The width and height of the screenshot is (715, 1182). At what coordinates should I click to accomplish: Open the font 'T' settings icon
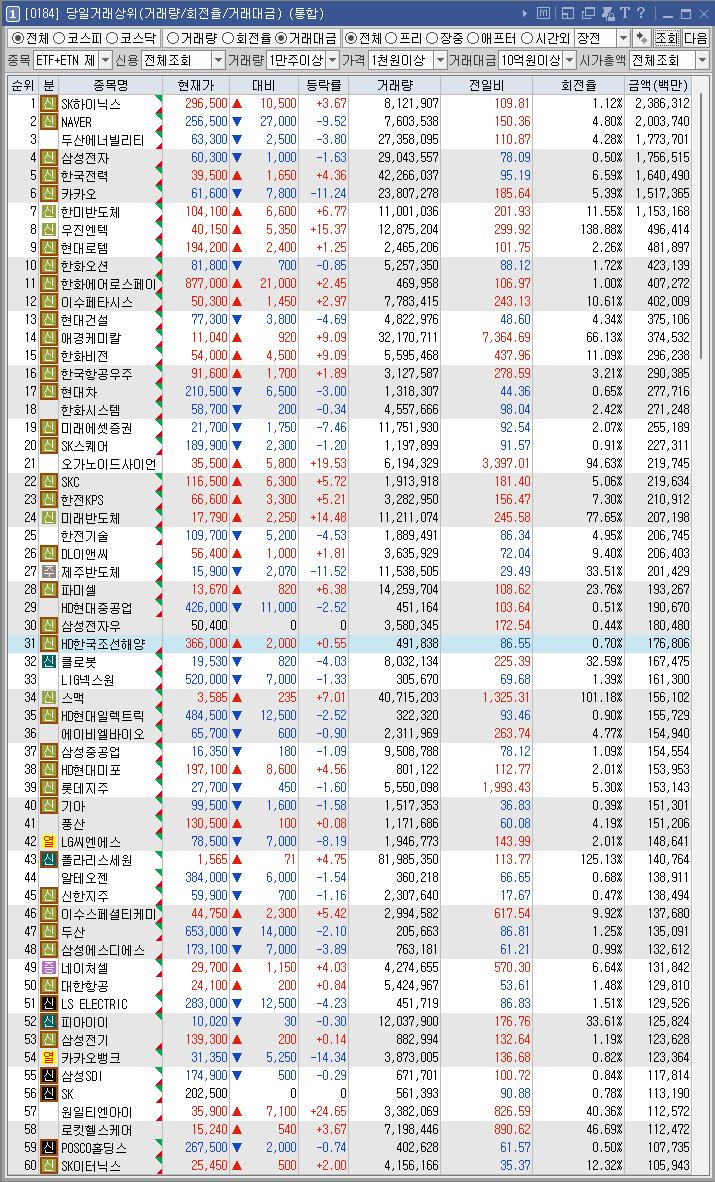[624, 14]
